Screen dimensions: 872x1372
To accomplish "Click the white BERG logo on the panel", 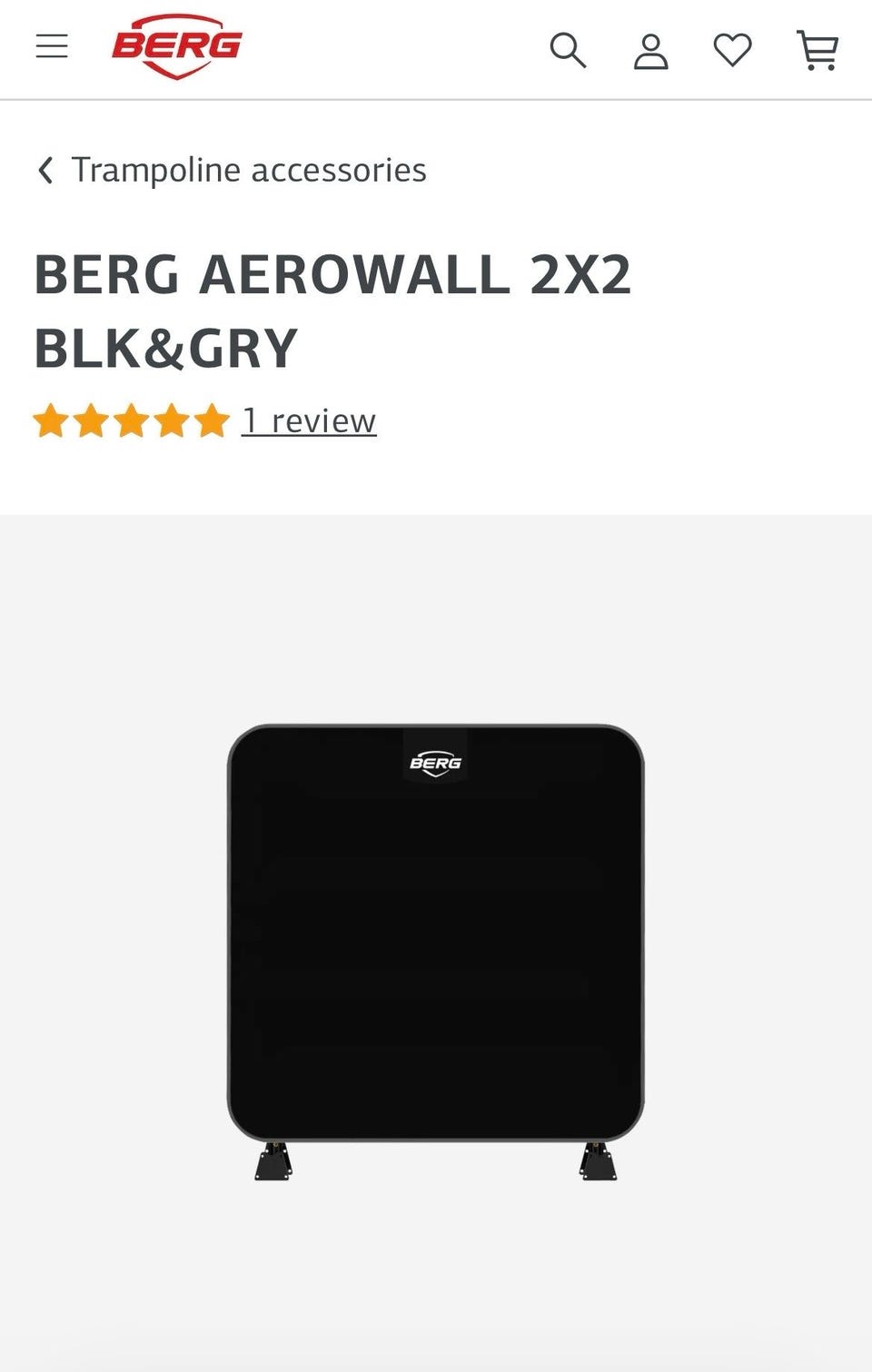I will [435, 763].
